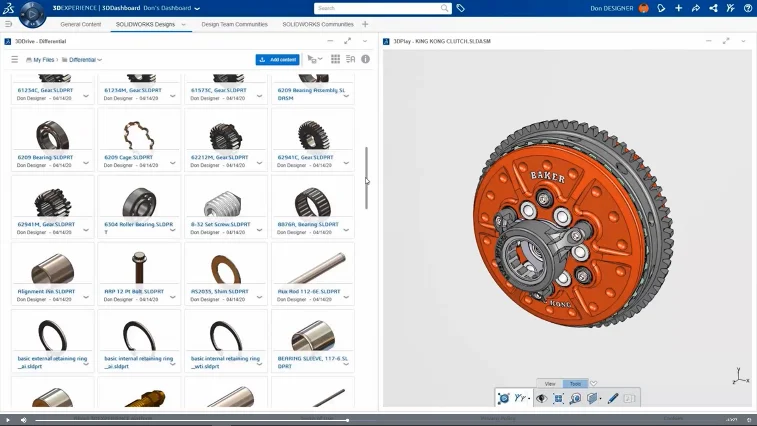Expand options for 6209 Bearing.SLDPRT
757x426 pixels.
(86, 162)
